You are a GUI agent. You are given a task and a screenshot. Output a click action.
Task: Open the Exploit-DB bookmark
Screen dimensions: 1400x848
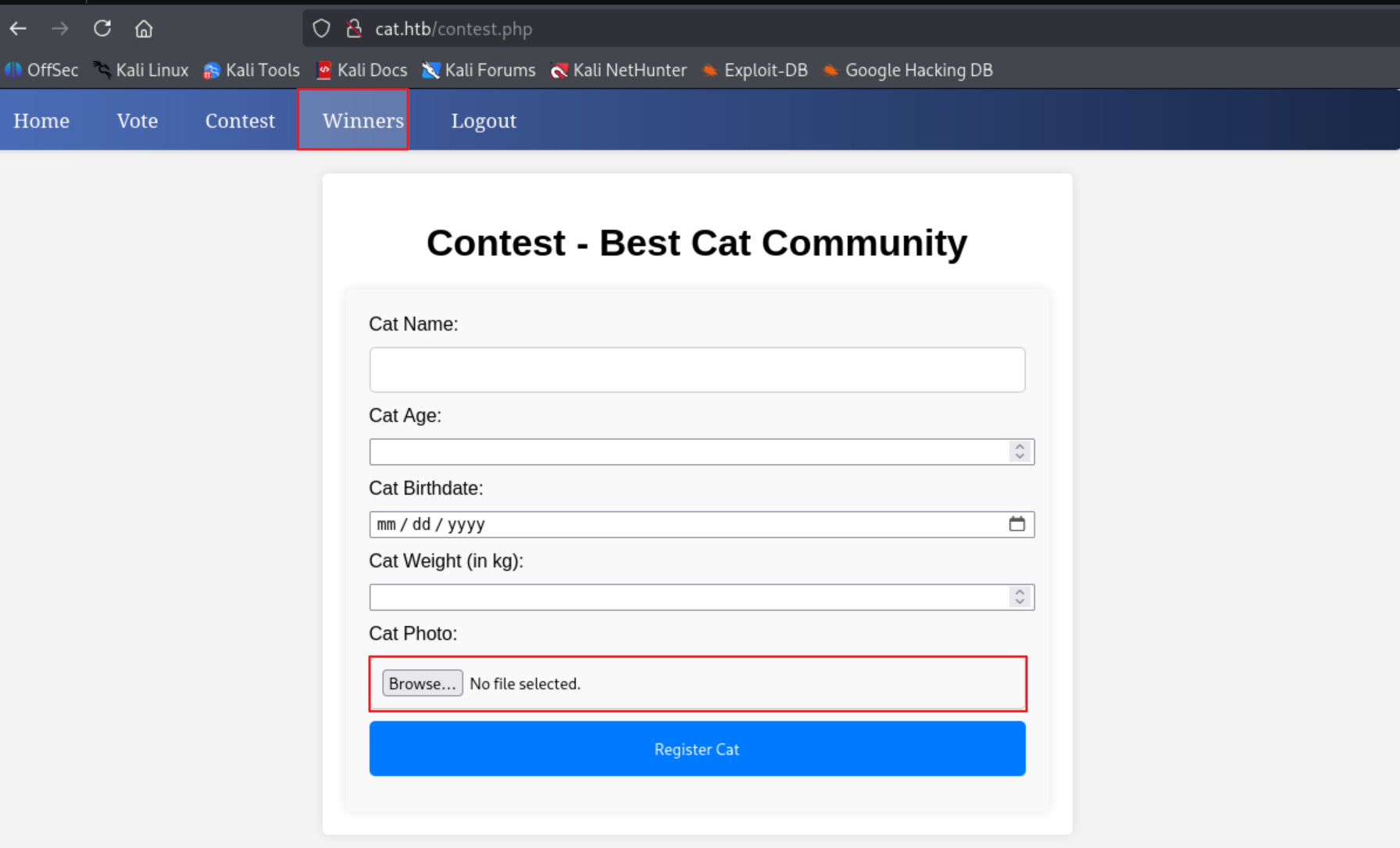tap(755, 70)
